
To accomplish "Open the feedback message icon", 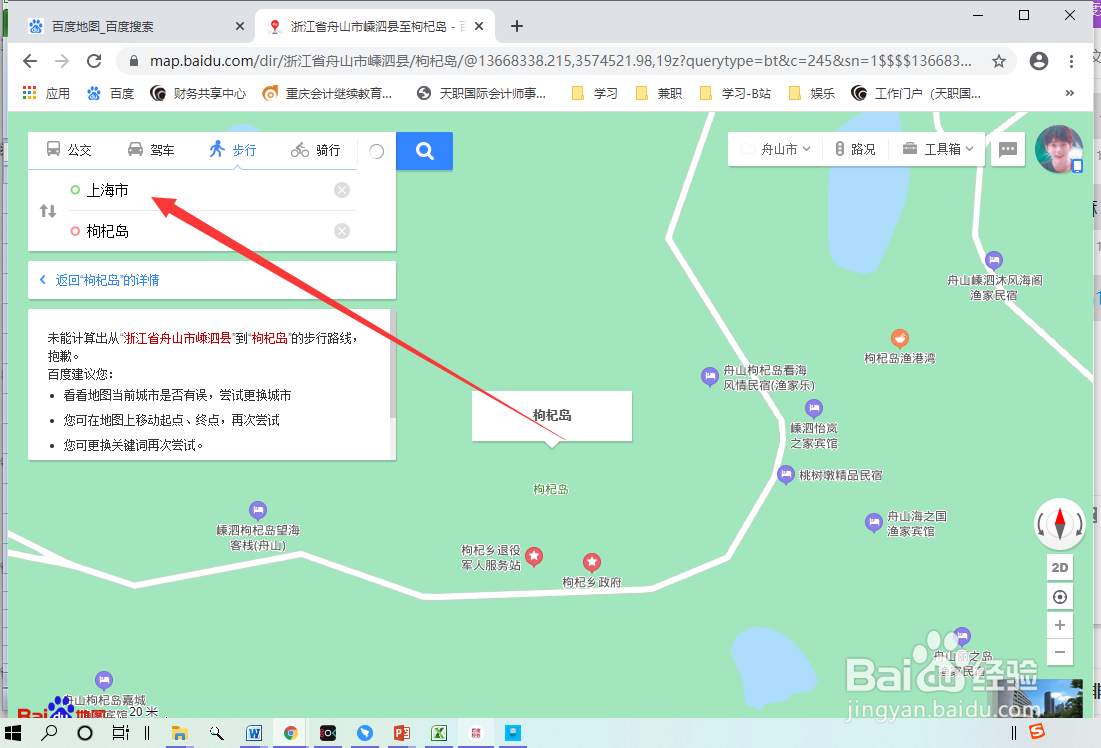I will pyautogui.click(x=1008, y=149).
